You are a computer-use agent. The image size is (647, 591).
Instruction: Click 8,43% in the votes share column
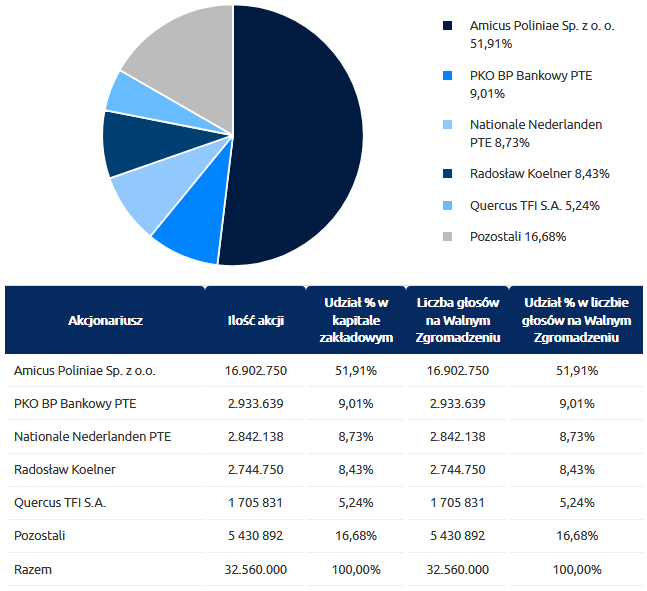(577, 470)
